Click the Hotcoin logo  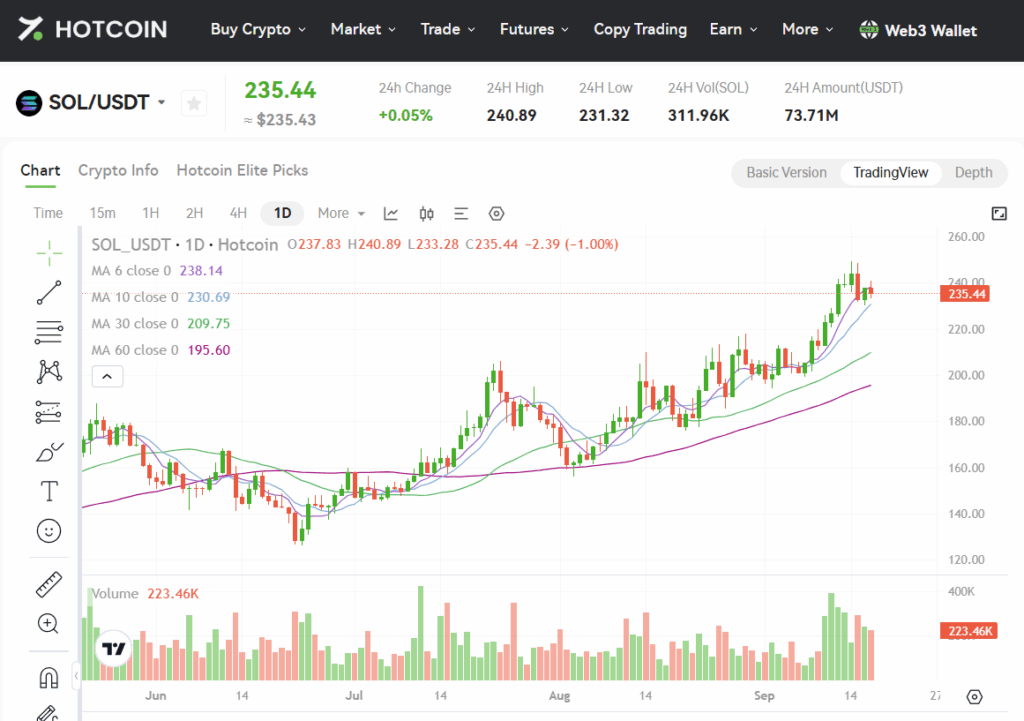[92, 29]
